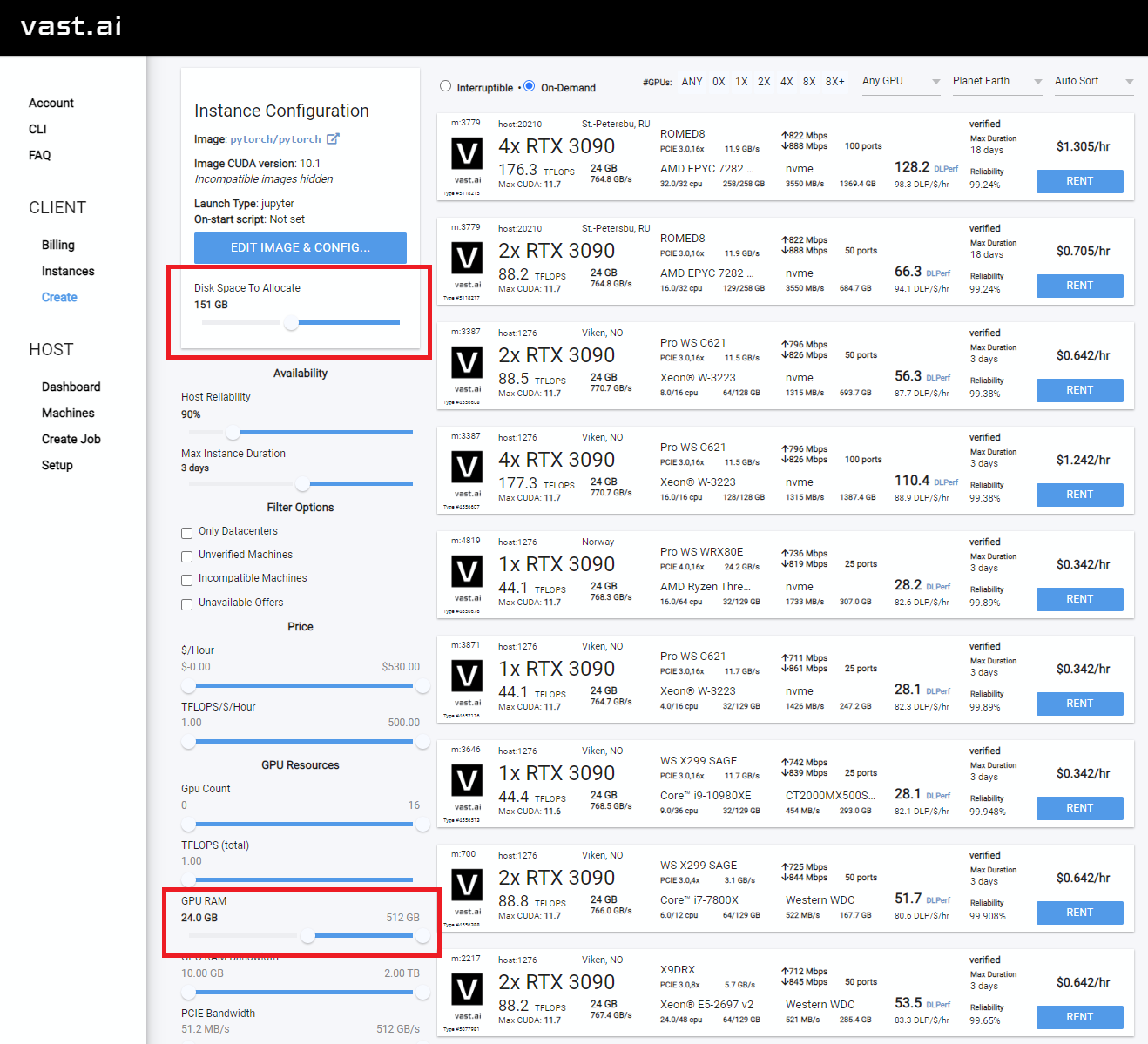
Task: Rent the 4x RTX 3090 at $1.305/hr
Action: (x=1080, y=181)
